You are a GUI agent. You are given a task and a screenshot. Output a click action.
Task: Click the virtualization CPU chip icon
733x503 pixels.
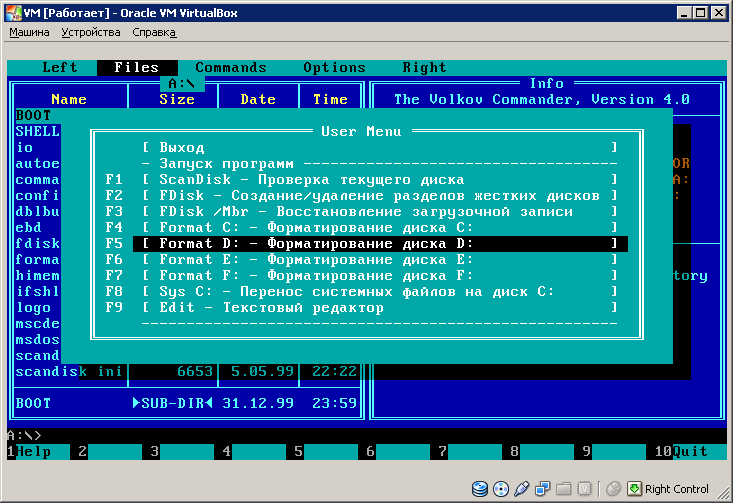(x=582, y=489)
